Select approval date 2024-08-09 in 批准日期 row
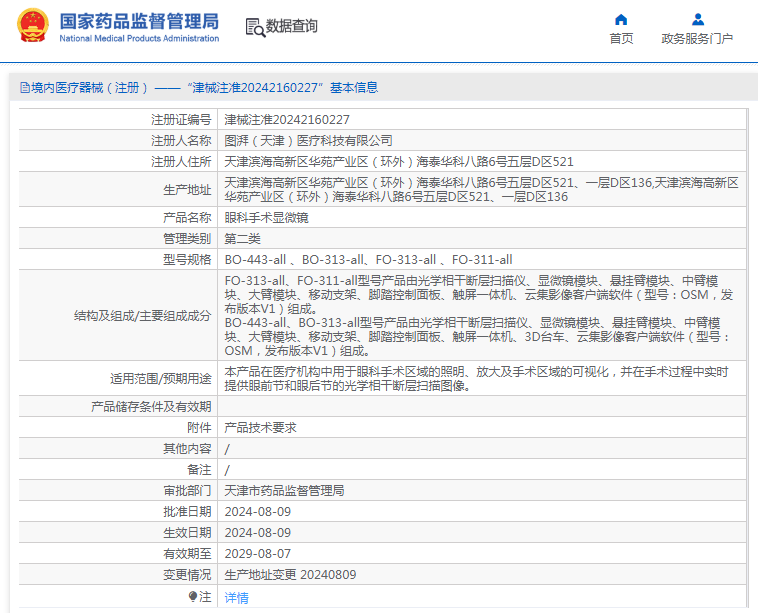758x613 pixels. point(258,511)
